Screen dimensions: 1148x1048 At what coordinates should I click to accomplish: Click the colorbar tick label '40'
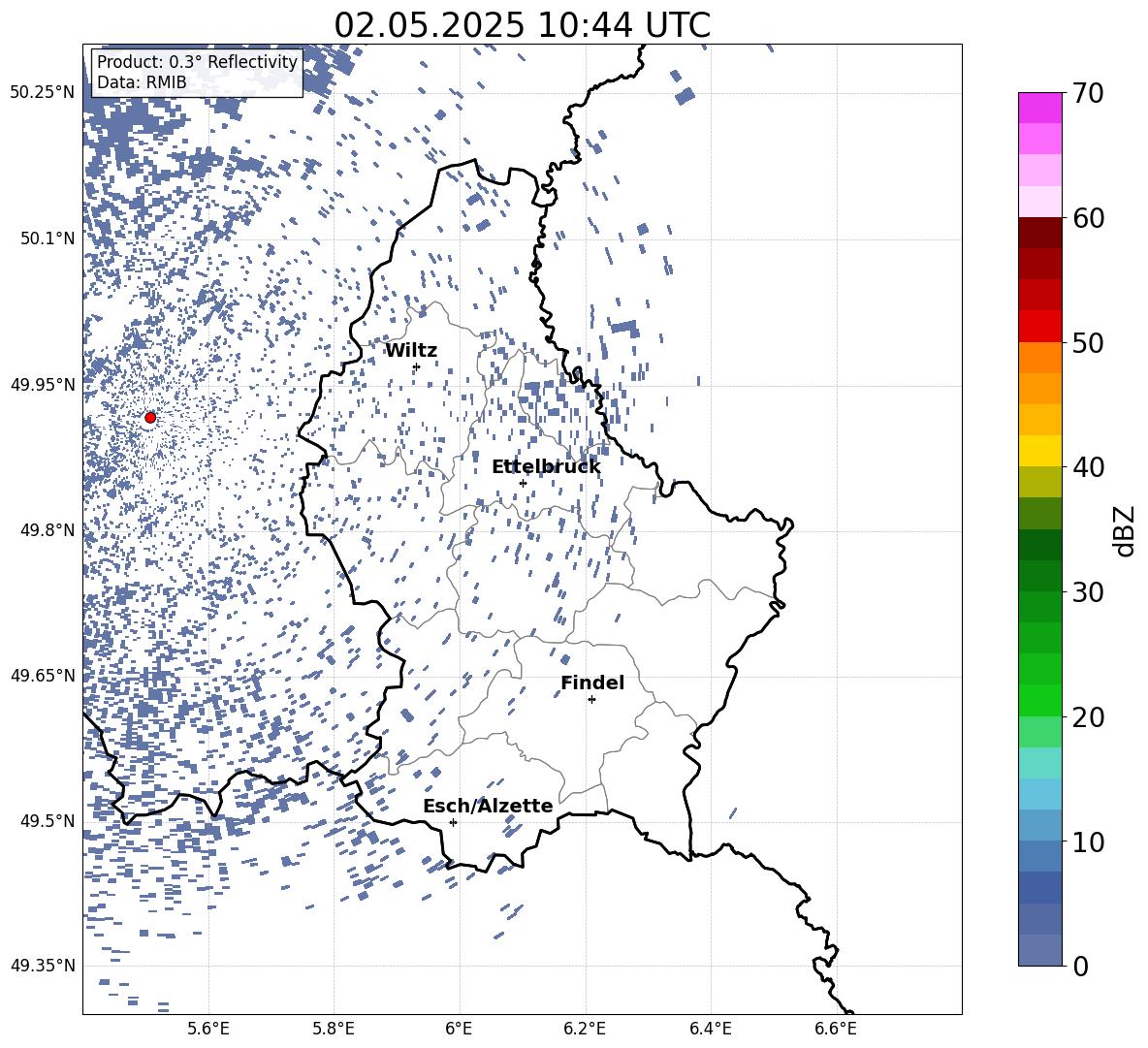tap(1088, 467)
